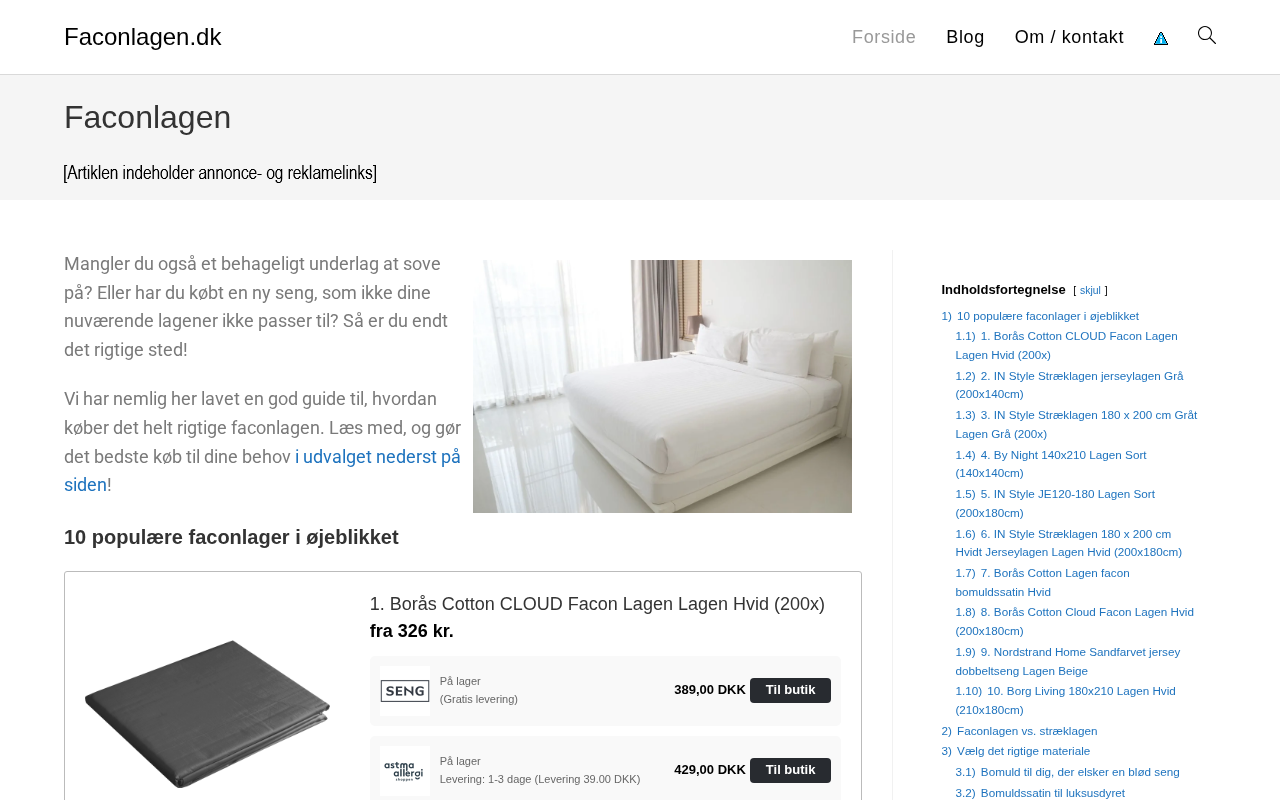Image resolution: width=1280 pixels, height=800 pixels.
Task: Follow the 'i udvalget nederst på siden' link
Action: tap(262, 471)
